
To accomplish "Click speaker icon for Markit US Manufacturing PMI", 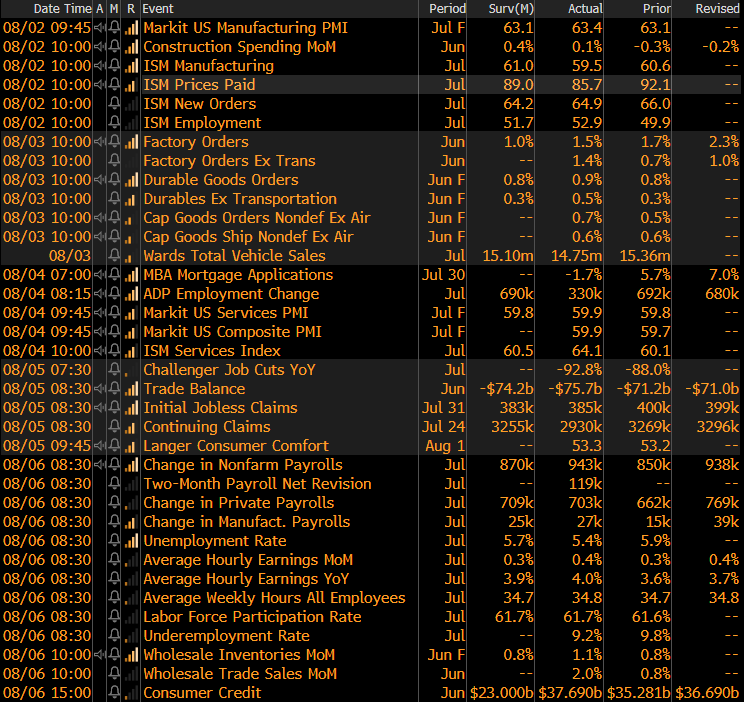I will point(99,28).
